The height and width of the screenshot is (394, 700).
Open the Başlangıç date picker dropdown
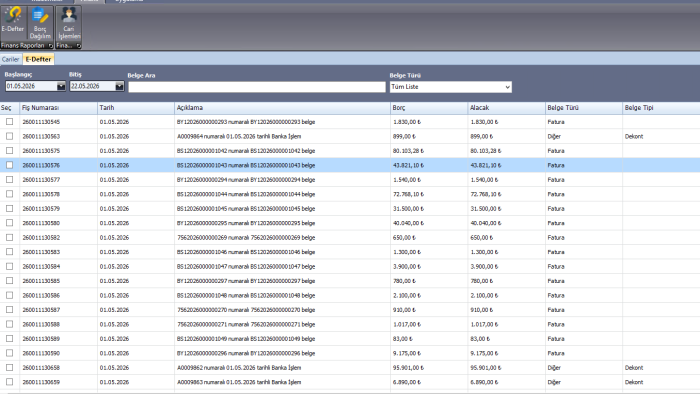(x=61, y=86)
